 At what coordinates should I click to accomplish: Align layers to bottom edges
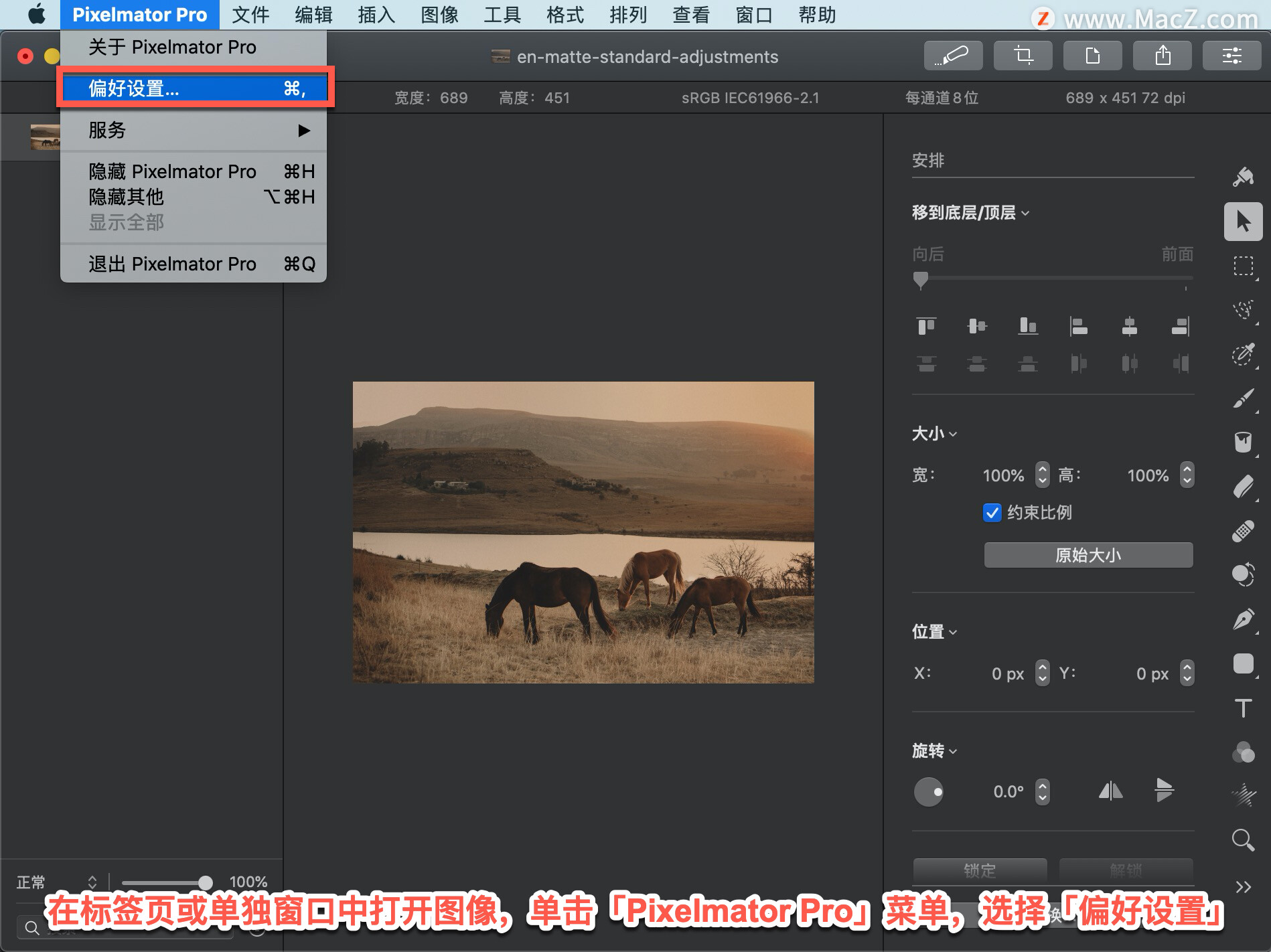pyautogui.click(x=1028, y=326)
